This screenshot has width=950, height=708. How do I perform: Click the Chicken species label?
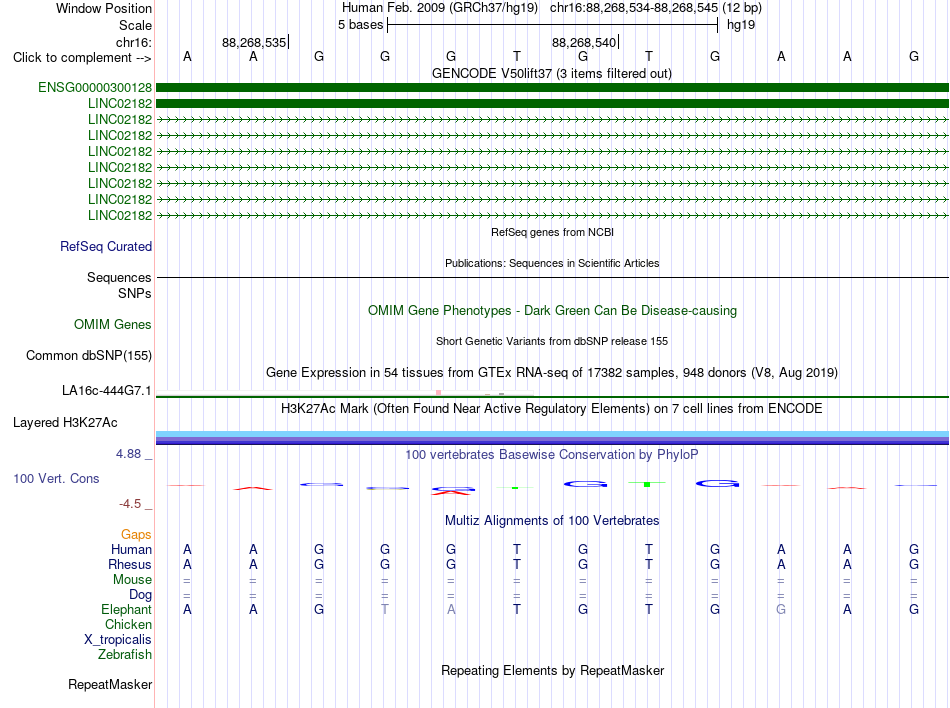tap(128, 624)
